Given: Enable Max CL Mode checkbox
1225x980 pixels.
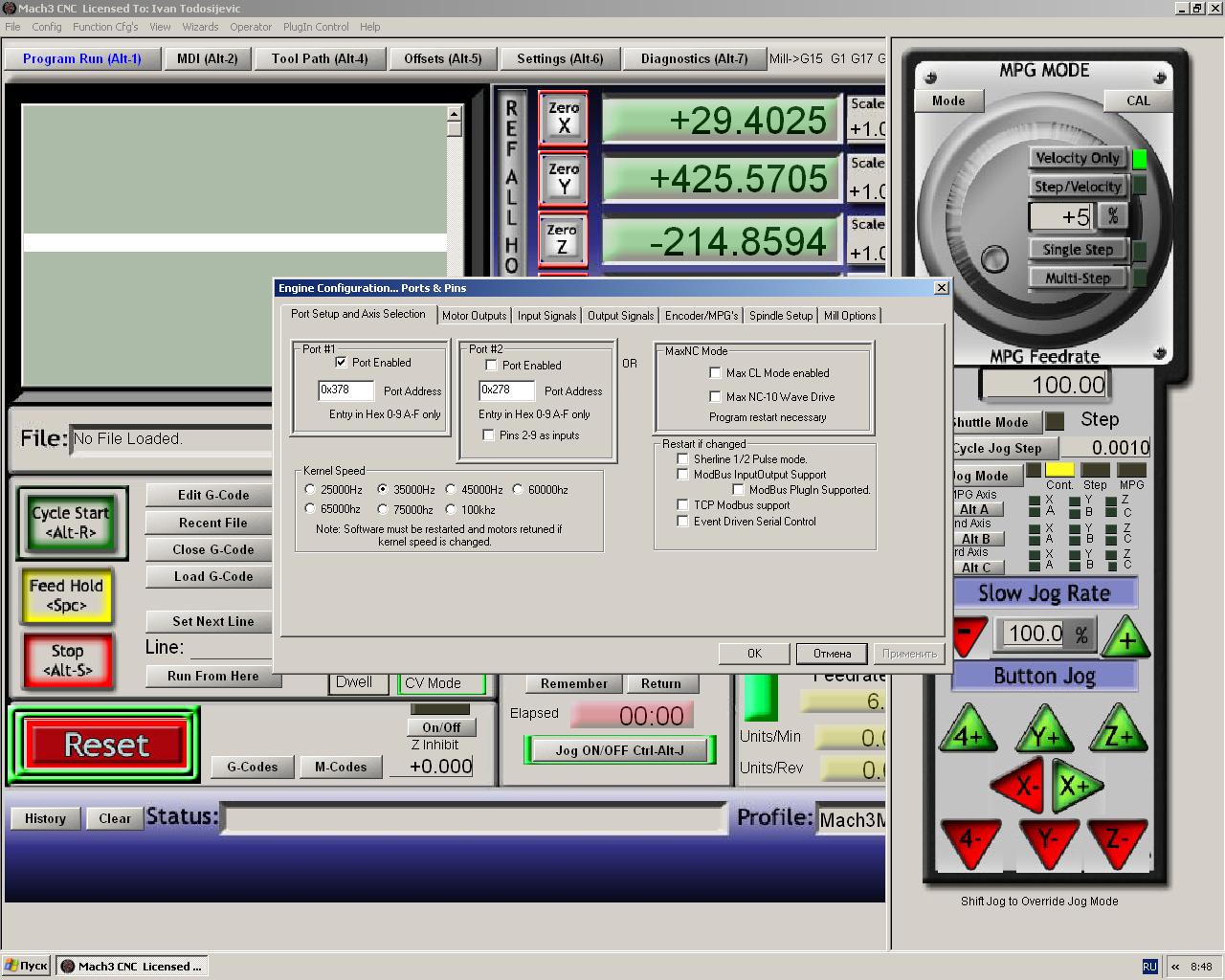Looking at the screenshot, I should [x=715, y=373].
